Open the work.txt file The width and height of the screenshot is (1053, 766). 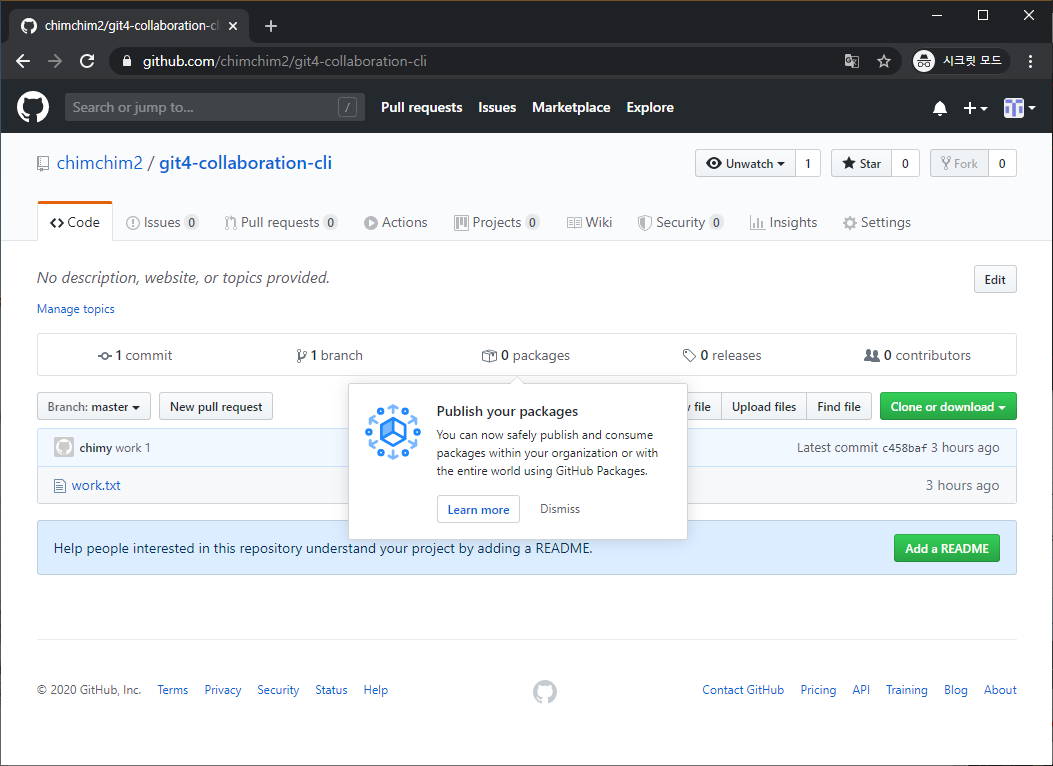pyautogui.click(x=96, y=485)
